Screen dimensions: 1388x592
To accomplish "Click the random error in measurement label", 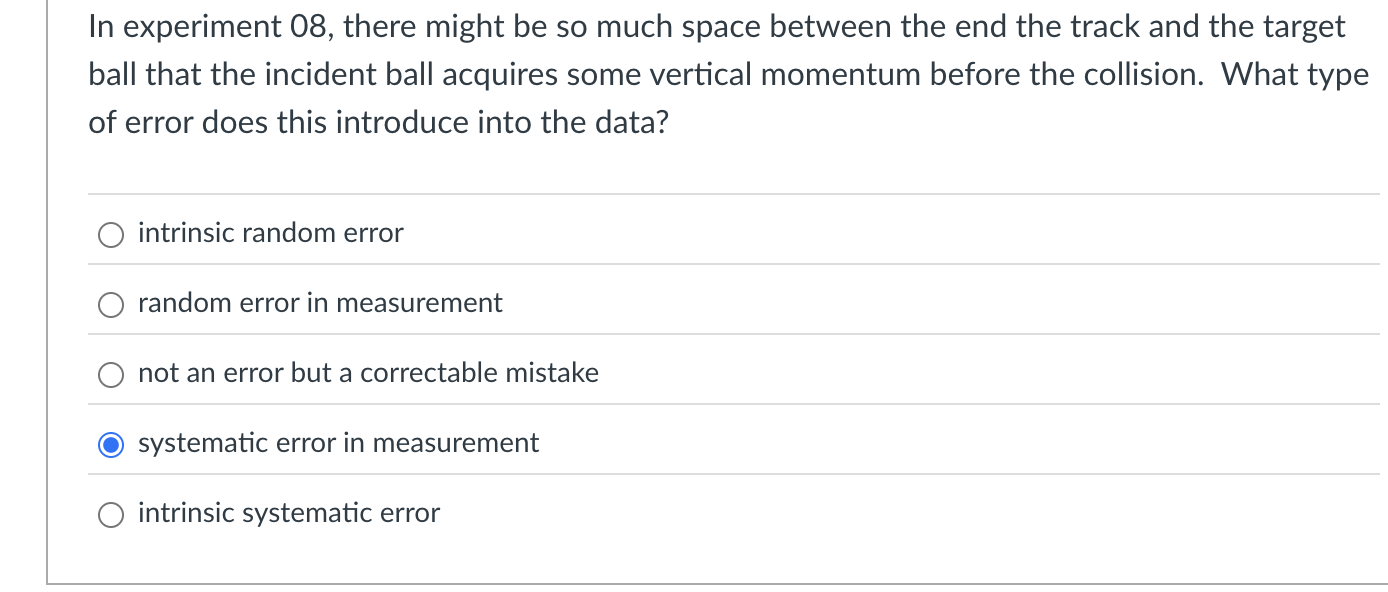I will [319, 303].
